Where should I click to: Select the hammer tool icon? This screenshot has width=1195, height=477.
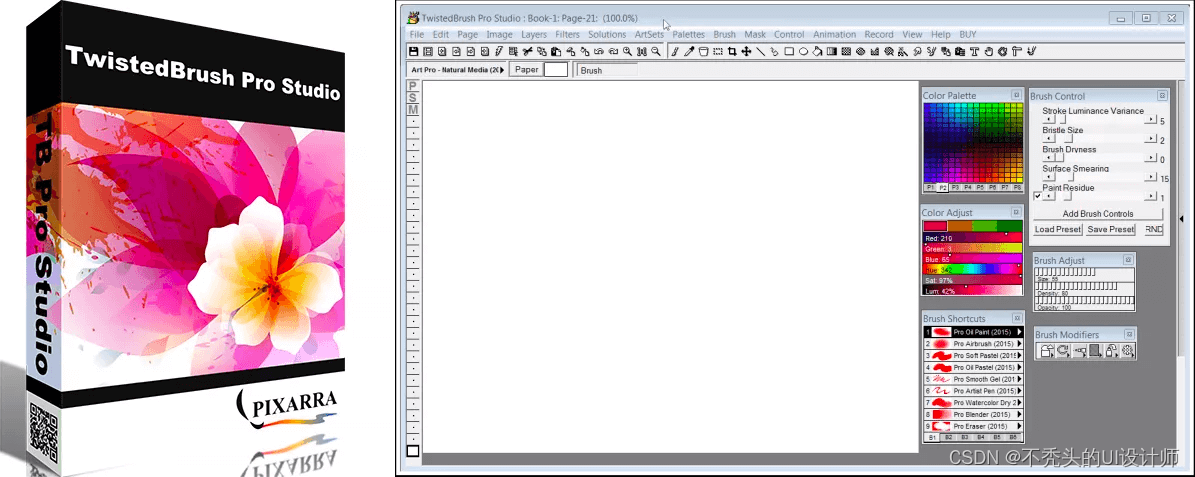pos(1017,51)
